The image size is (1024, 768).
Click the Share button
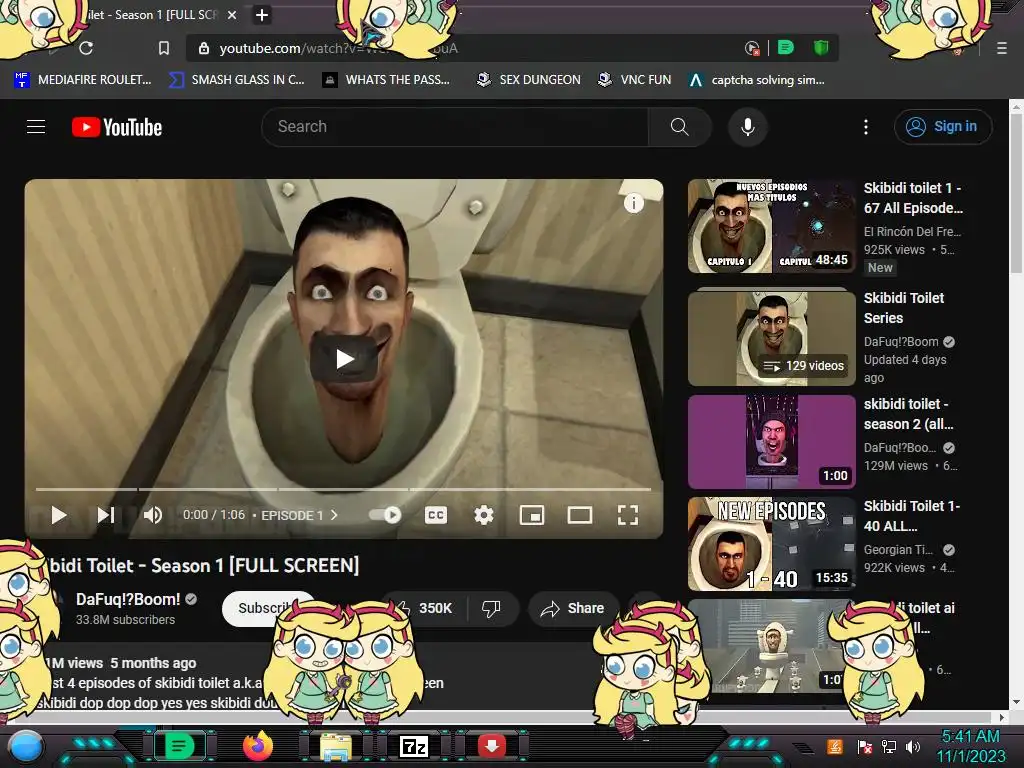[573, 608]
